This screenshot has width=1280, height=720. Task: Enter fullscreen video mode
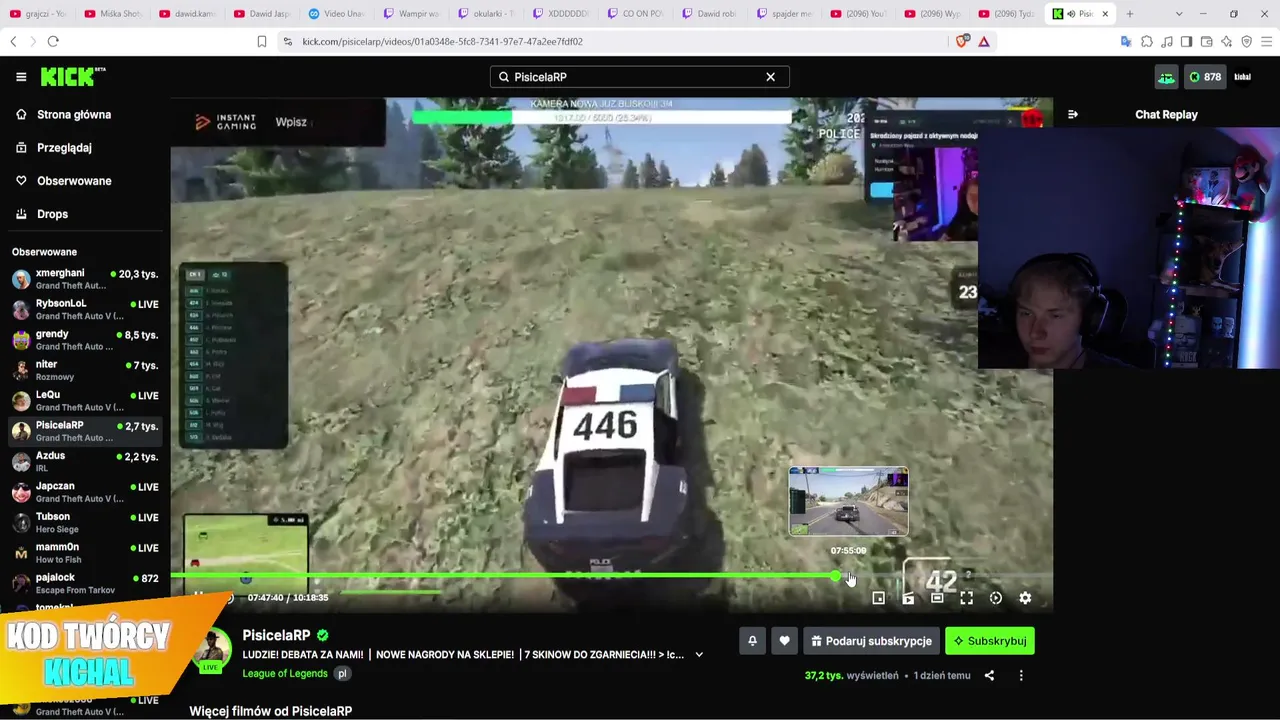[x=966, y=598]
